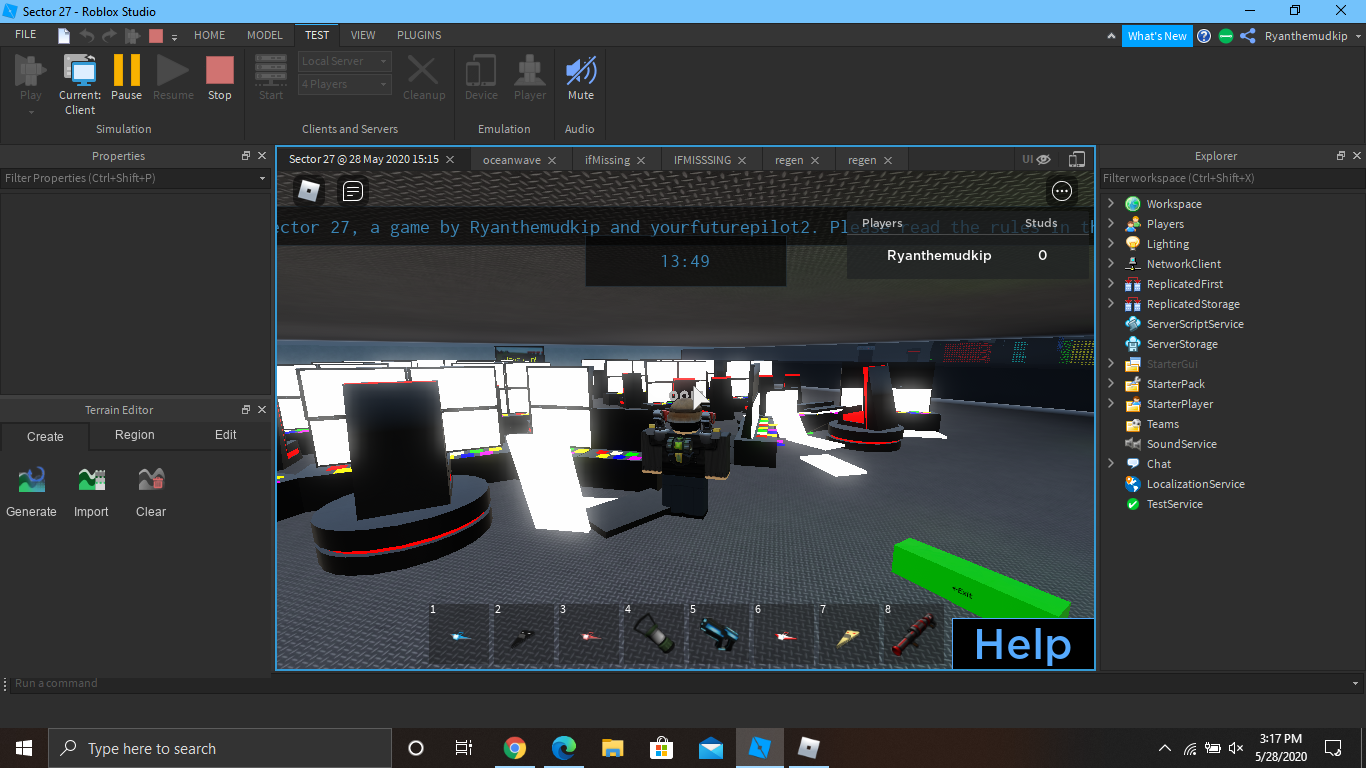This screenshot has width=1366, height=768.
Task: Open File Explorer from the taskbar
Action: pyautogui.click(x=613, y=748)
